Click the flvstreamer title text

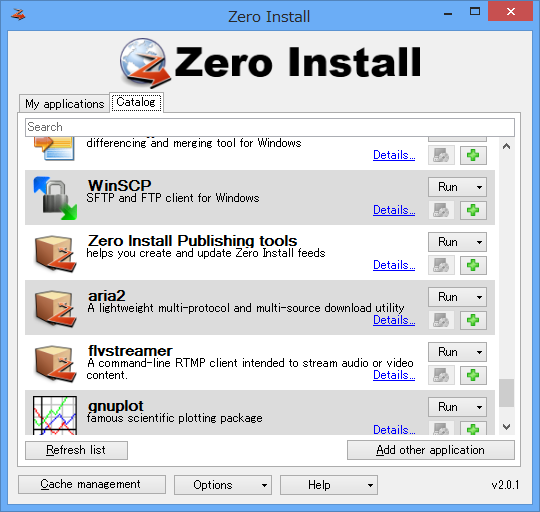130,351
